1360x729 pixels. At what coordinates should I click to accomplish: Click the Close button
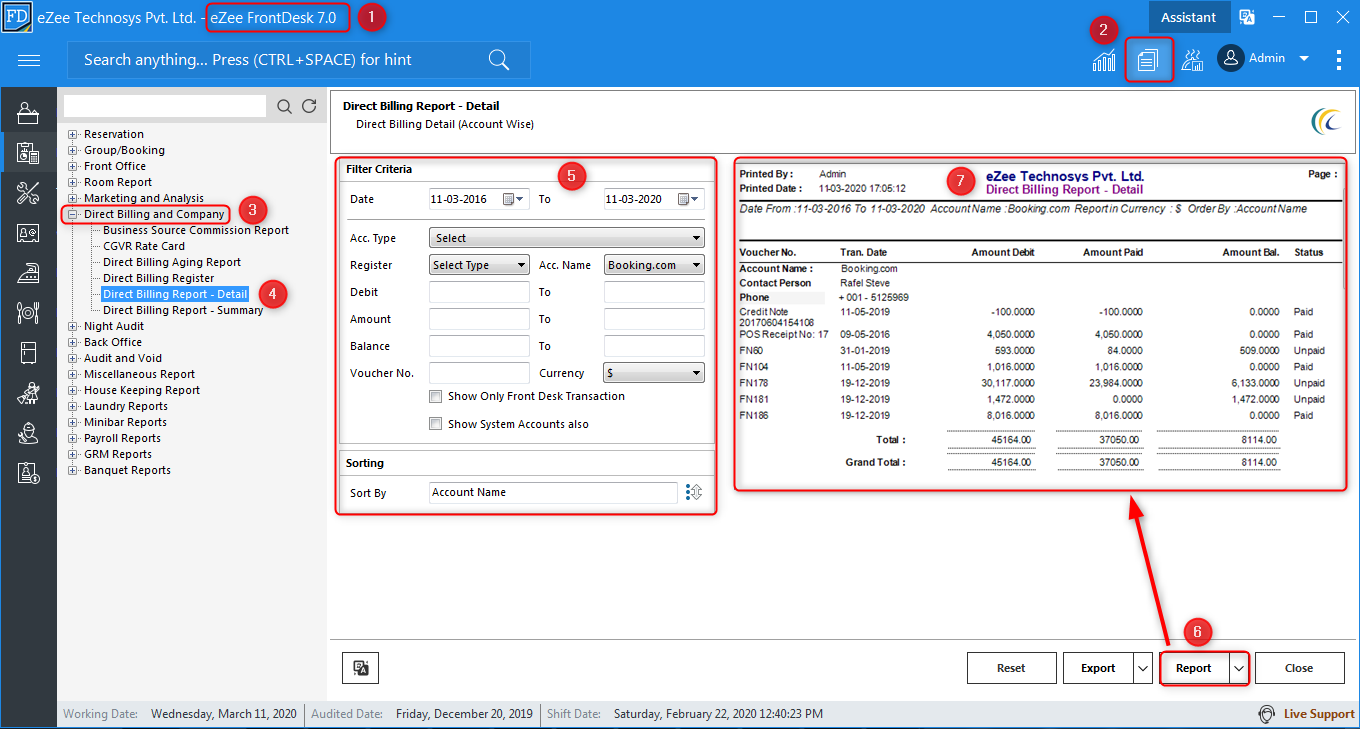point(1299,668)
